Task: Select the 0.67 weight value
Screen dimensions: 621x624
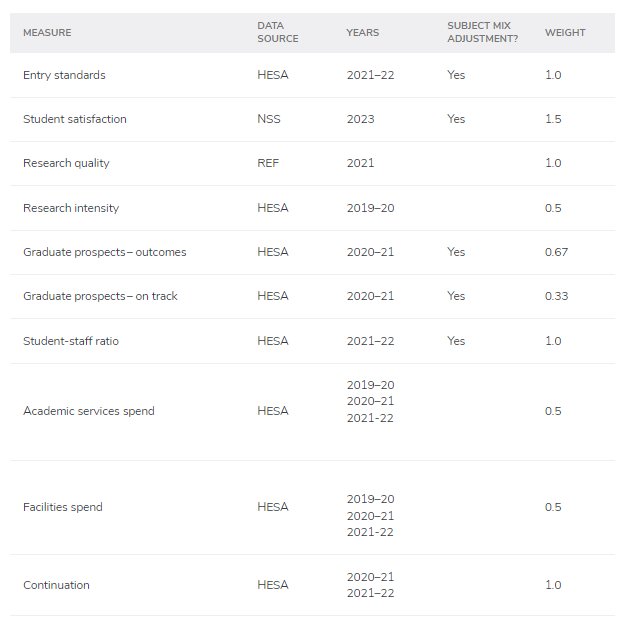Action: coord(556,252)
